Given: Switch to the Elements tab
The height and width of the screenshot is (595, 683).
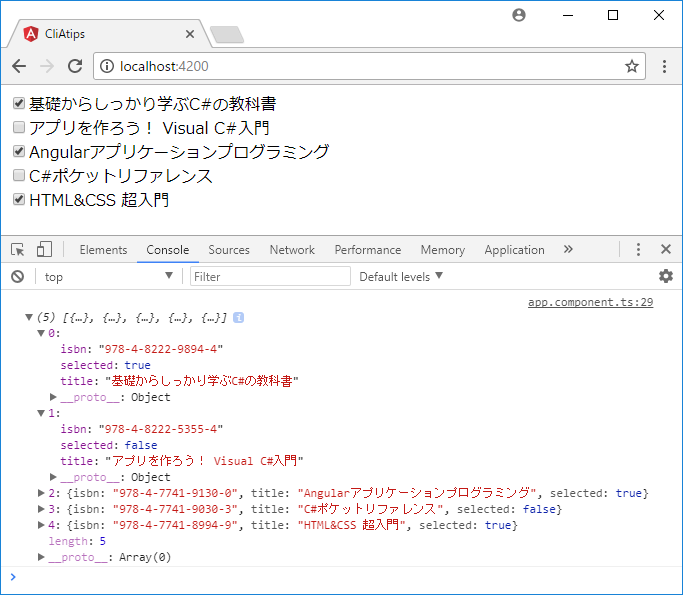Looking at the screenshot, I should tap(103, 250).
